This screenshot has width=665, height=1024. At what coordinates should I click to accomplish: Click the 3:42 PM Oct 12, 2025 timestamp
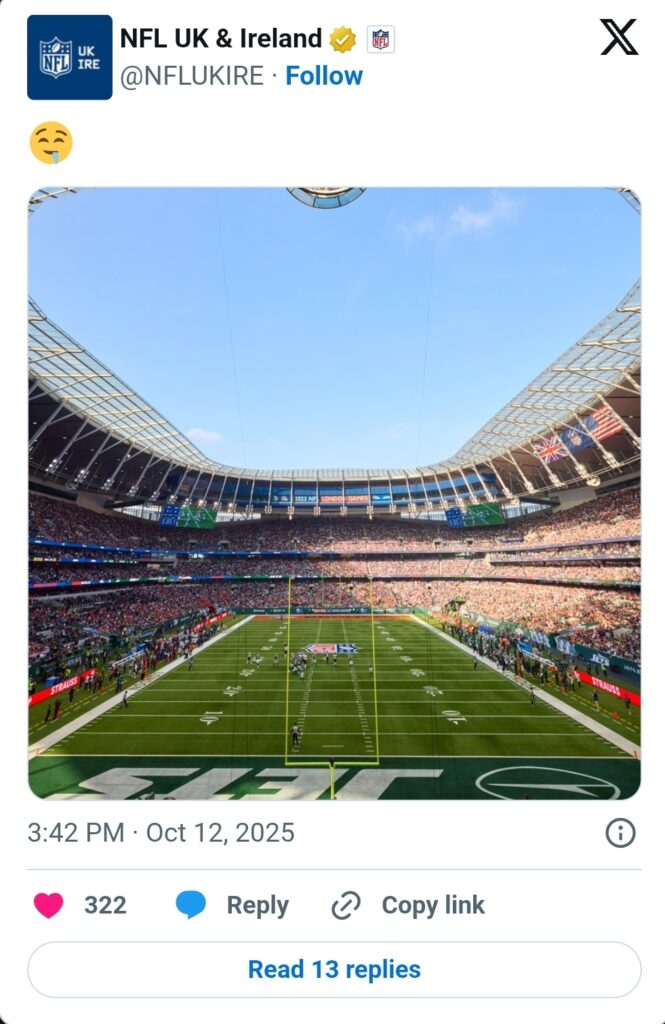[161, 833]
